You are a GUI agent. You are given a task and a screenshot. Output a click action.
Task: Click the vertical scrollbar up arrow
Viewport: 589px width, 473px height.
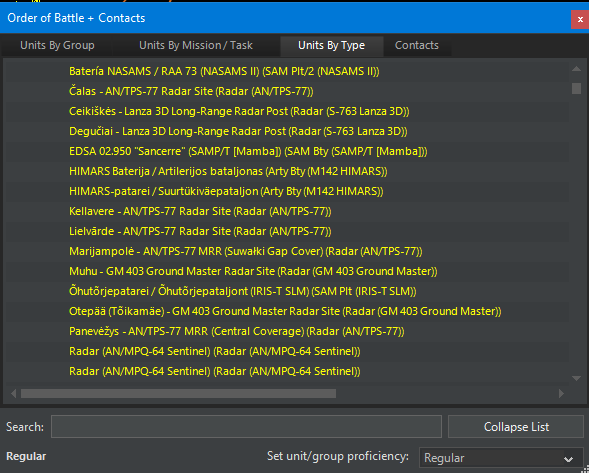(576, 69)
